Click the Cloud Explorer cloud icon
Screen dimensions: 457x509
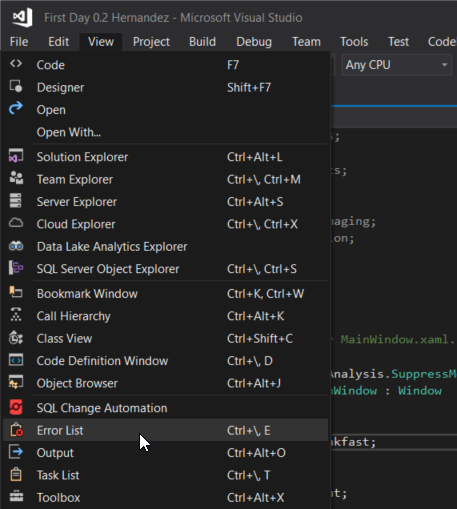16,223
